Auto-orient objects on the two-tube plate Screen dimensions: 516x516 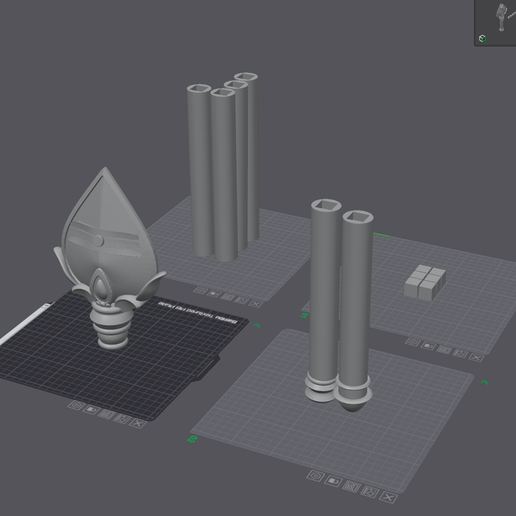[x=370, y=492]
